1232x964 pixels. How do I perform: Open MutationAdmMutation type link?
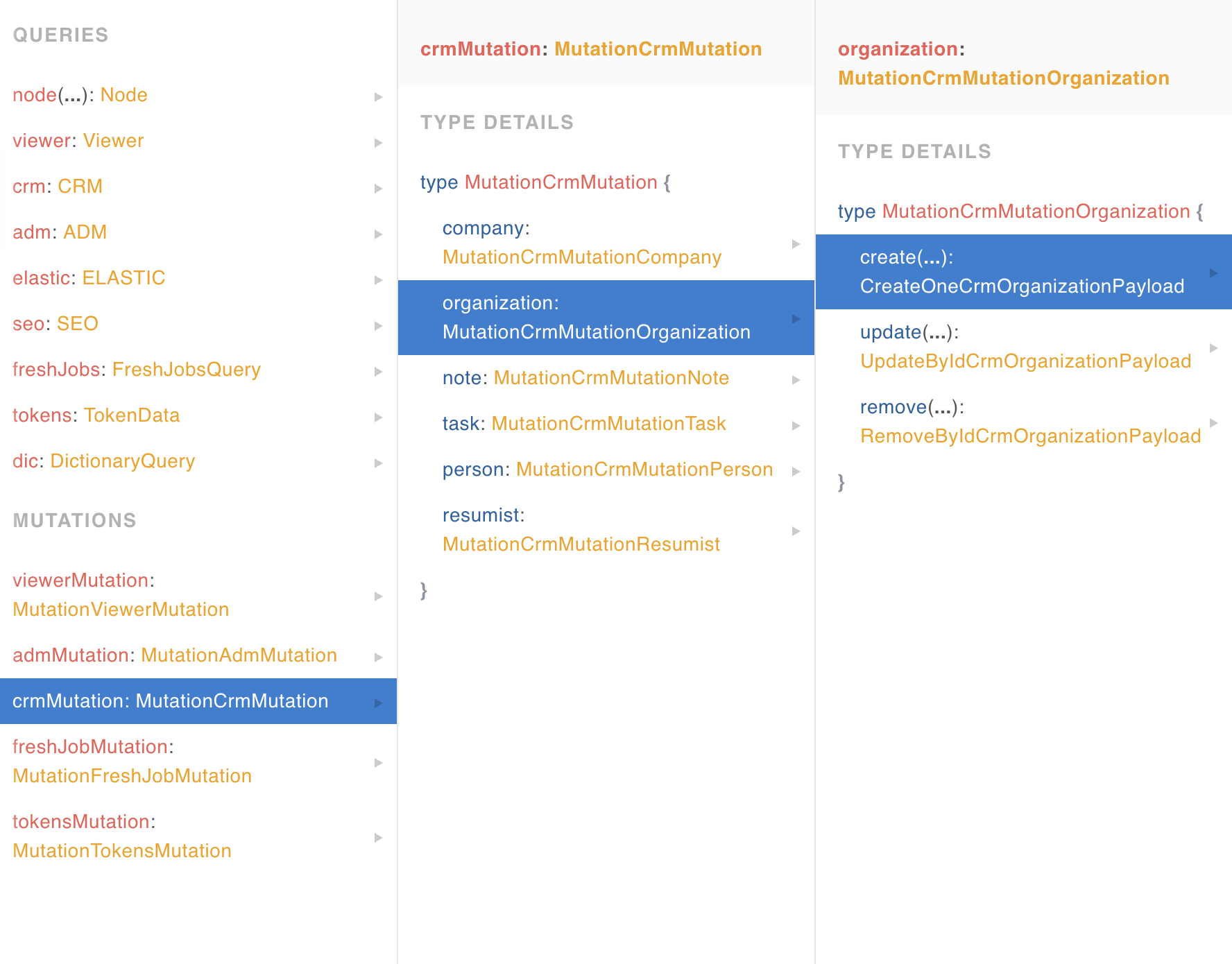point(239,655)
